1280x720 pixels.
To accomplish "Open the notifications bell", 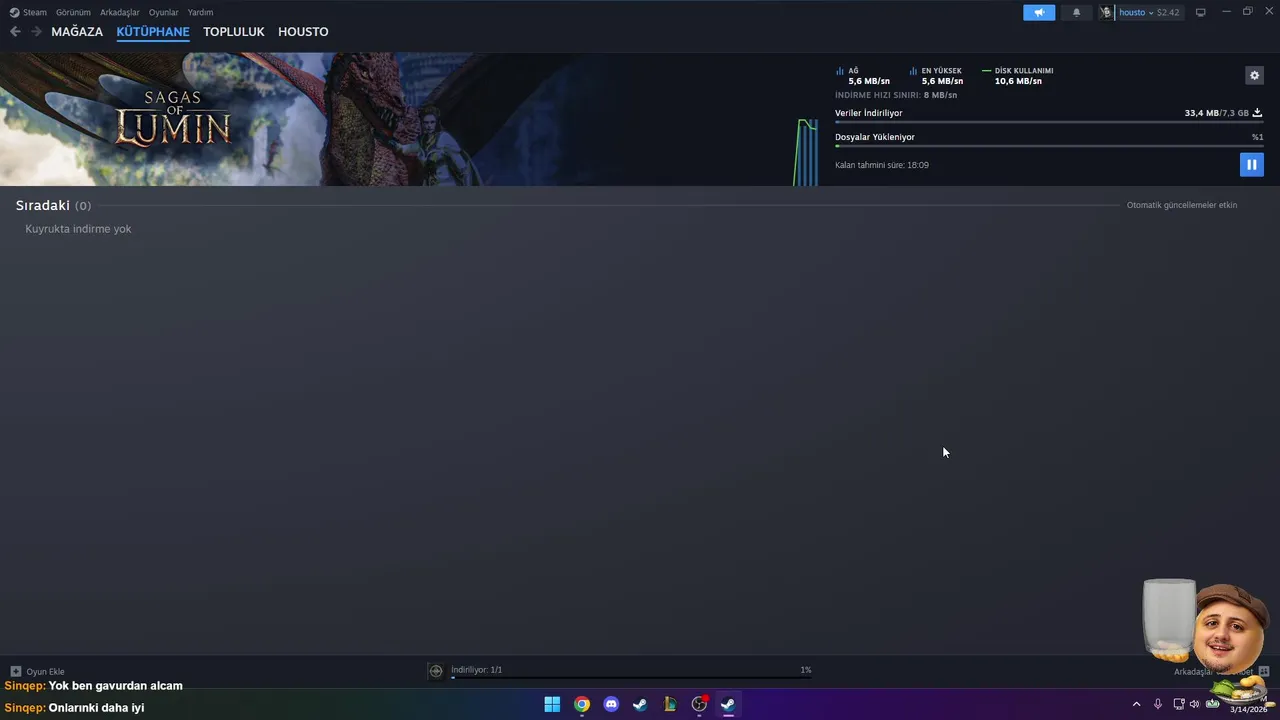I will point(1076,12).
